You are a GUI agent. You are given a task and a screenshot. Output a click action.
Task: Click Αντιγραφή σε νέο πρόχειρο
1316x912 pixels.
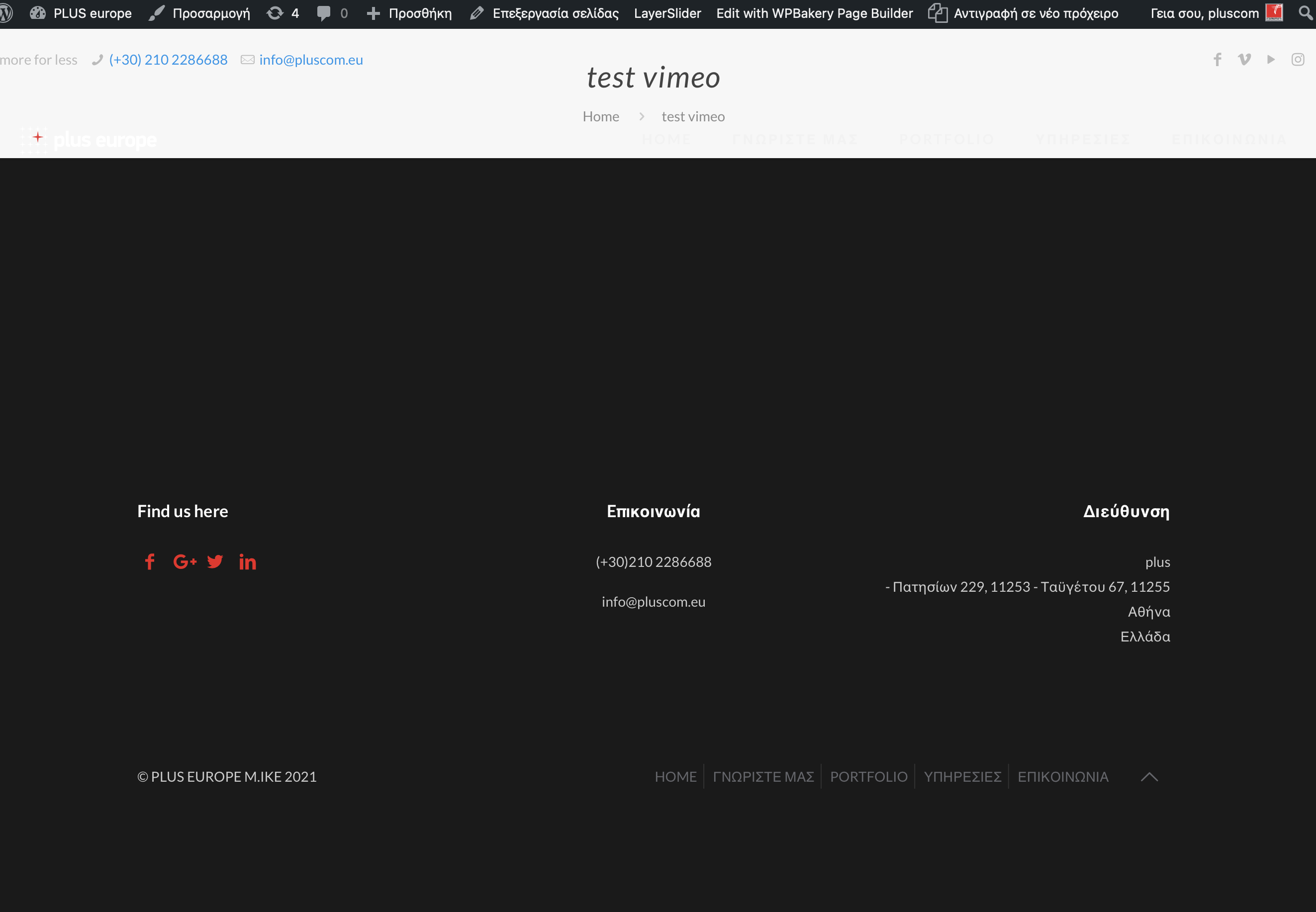[x=1024, y=13]
